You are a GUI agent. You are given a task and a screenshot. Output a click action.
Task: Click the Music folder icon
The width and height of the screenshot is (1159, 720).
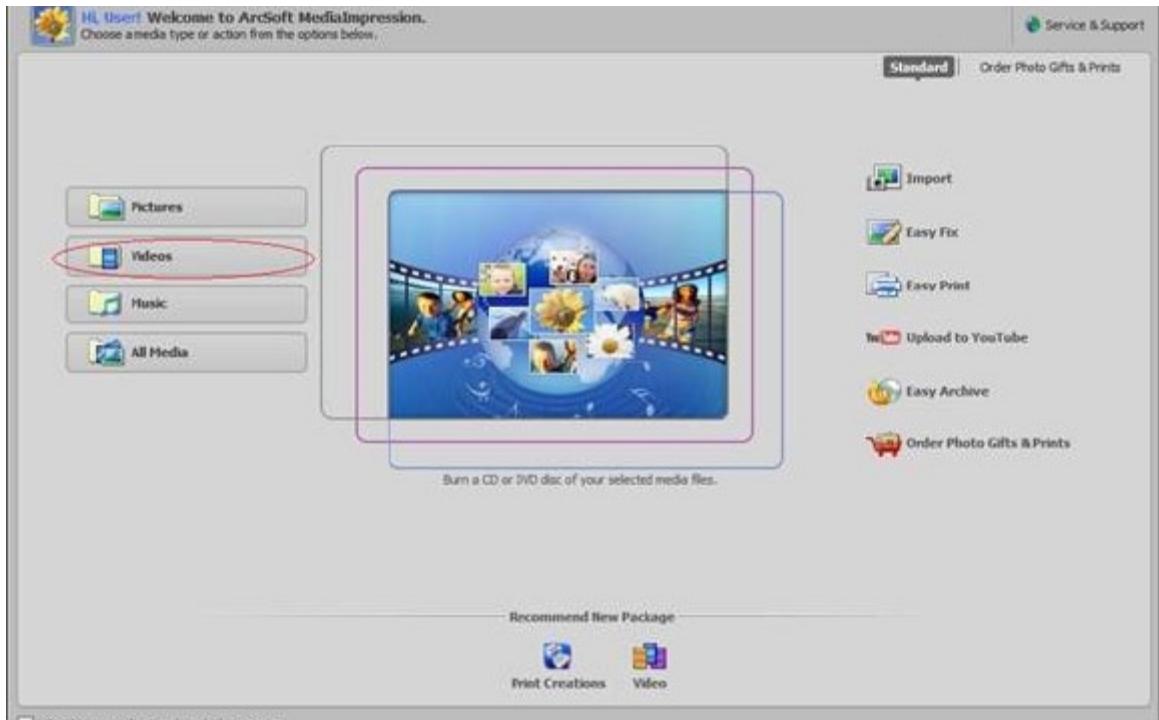coord(105,303)
